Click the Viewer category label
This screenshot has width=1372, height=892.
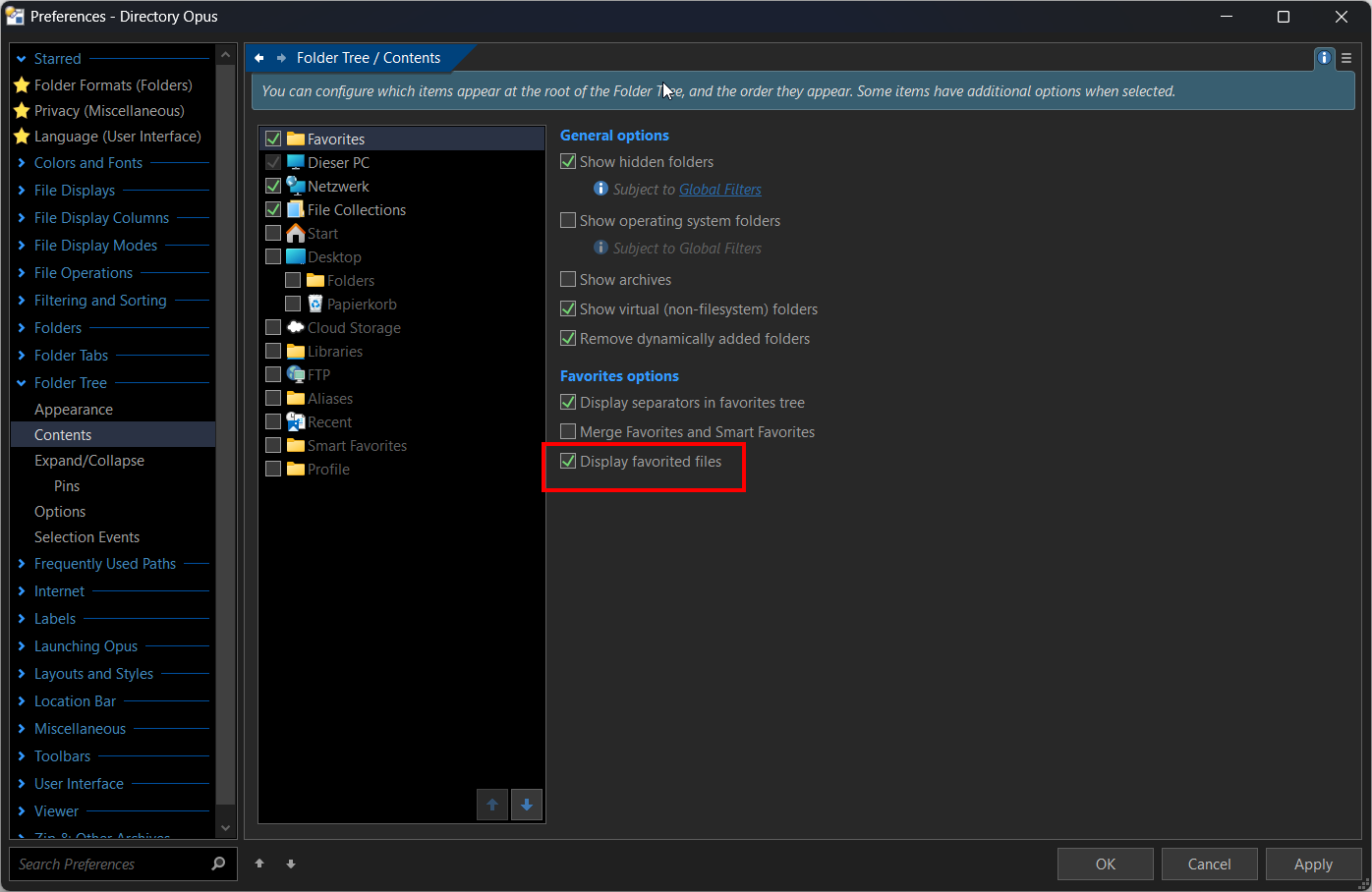click(56, 811)
